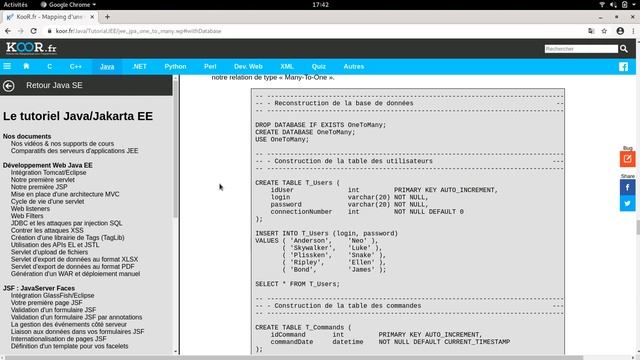Viewport: 640px width, 360px height.
Task: Open the Chrome three-dot menu
Action: click(x=633, y=31)
